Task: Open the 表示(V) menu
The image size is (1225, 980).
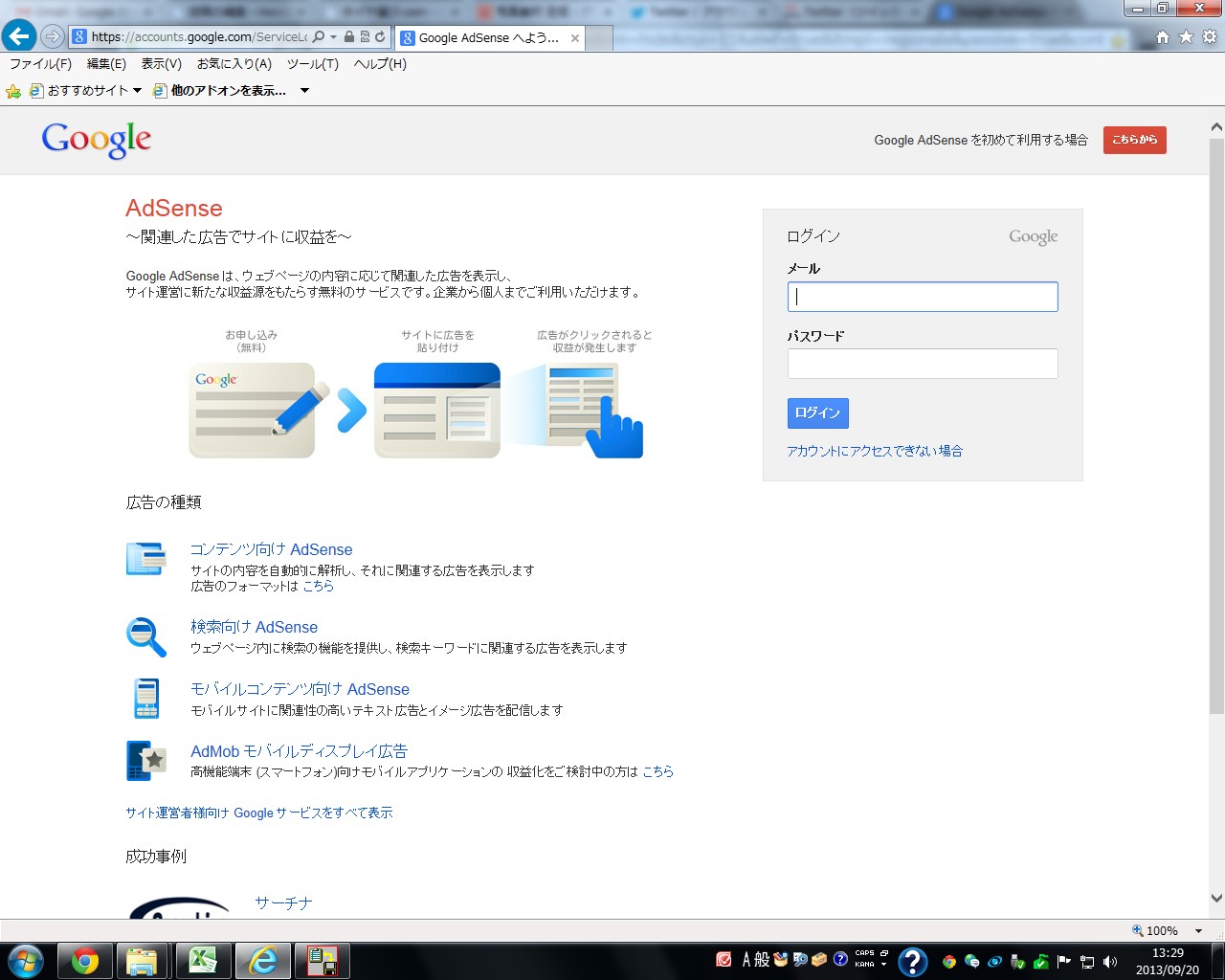Action: pyautogui.click(x=161, y=64)
